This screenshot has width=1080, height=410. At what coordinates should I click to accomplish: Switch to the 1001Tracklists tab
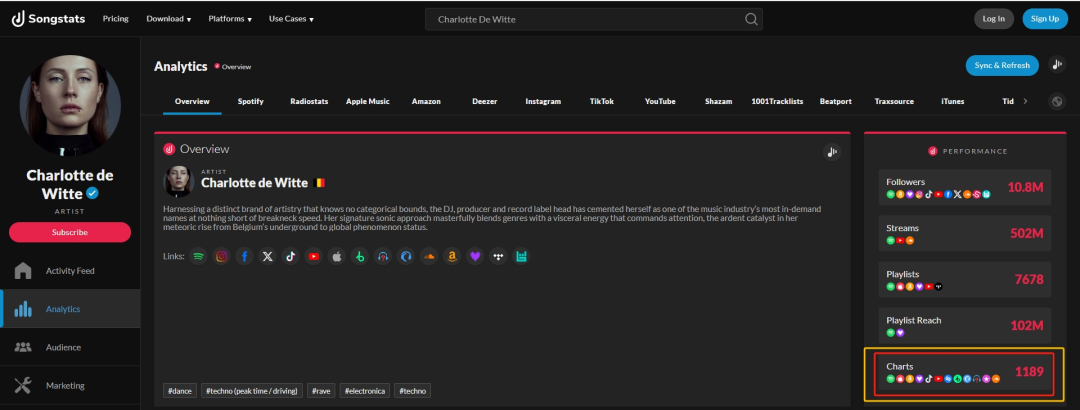tap(777, 101)
